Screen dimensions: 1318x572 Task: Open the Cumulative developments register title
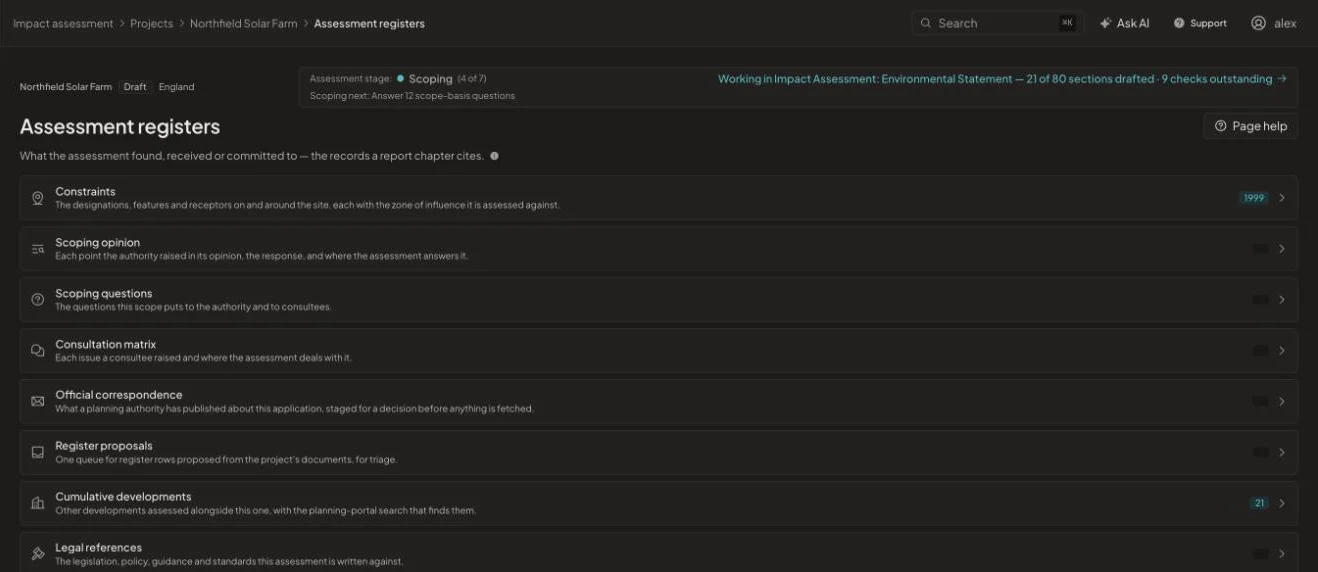[123, 496]
